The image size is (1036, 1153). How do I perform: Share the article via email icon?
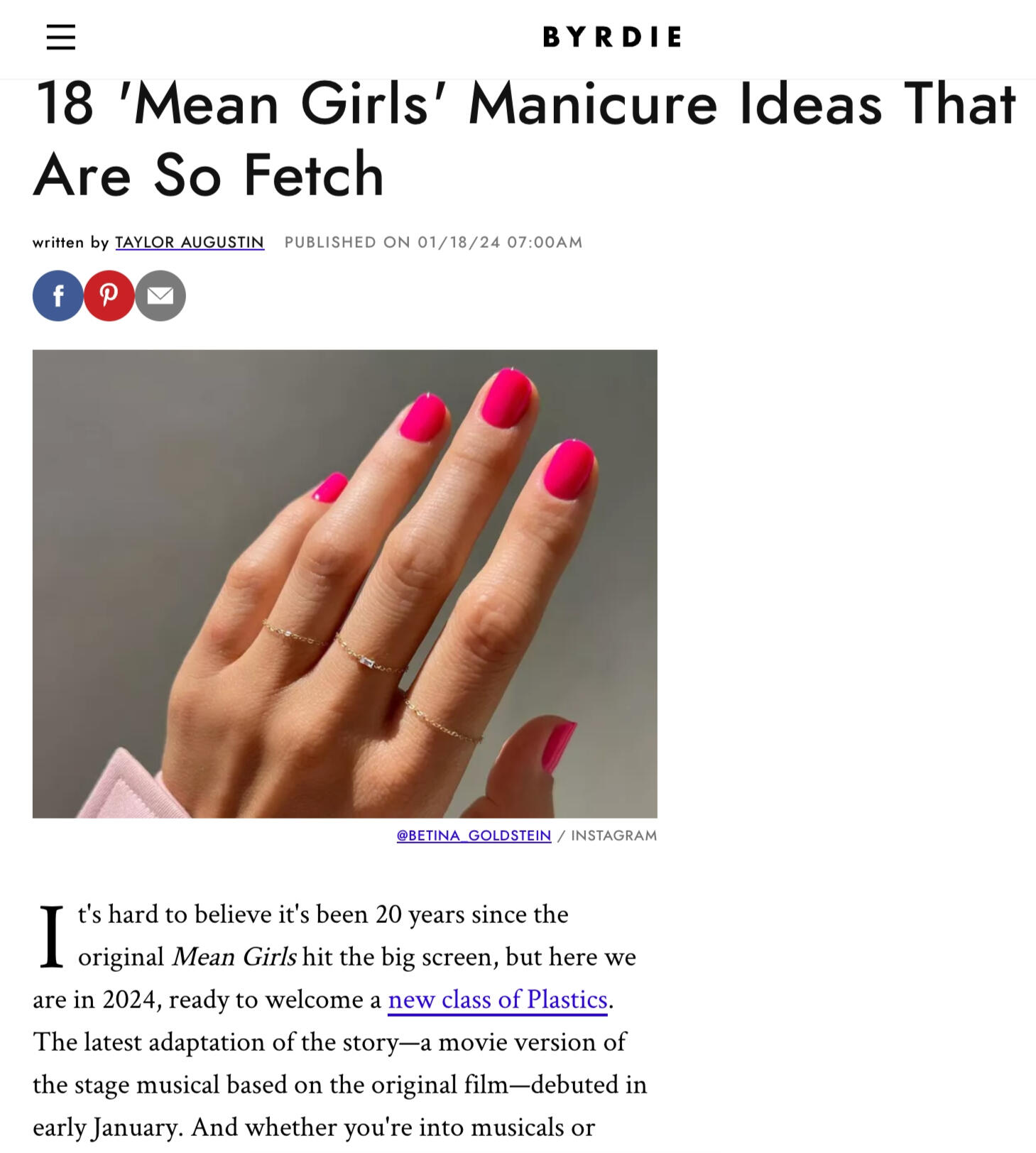(160, 295)
